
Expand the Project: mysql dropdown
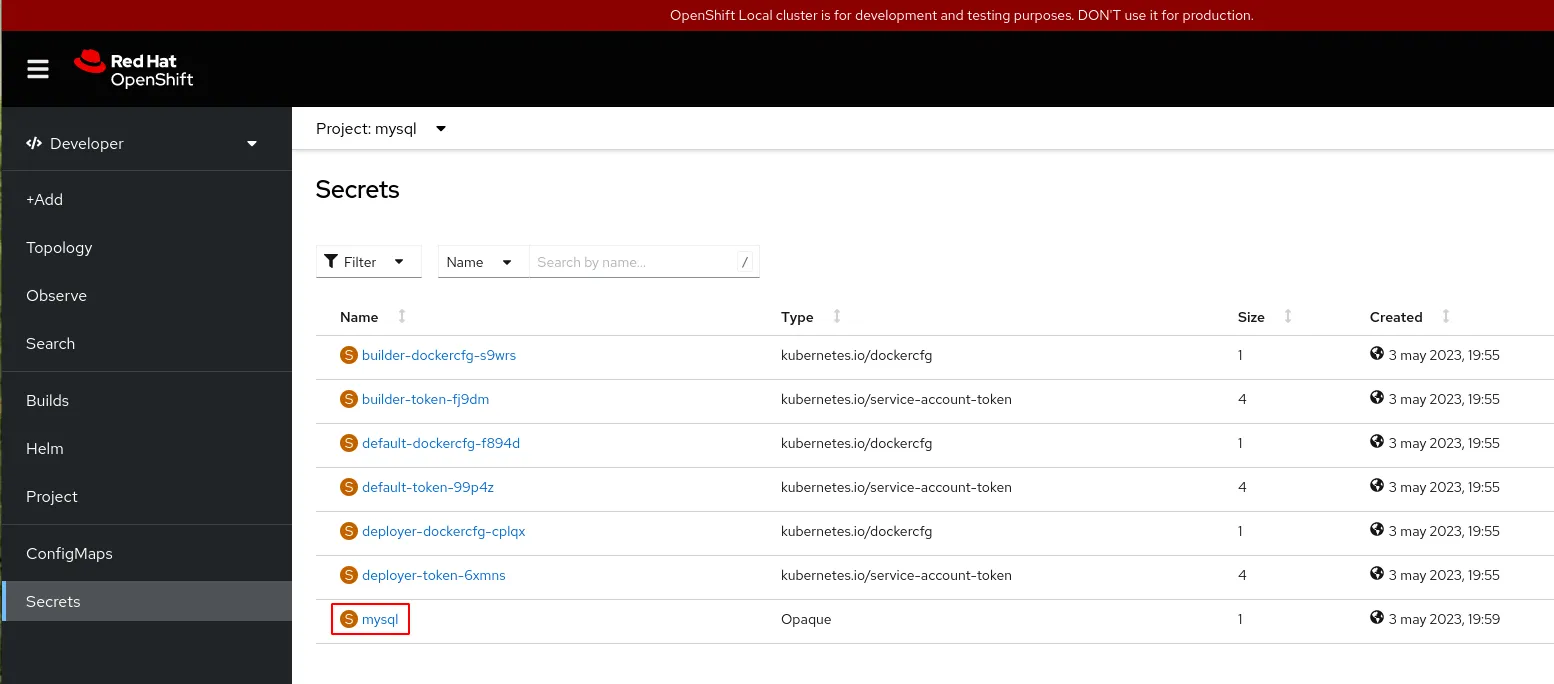(x=381, y=129)
